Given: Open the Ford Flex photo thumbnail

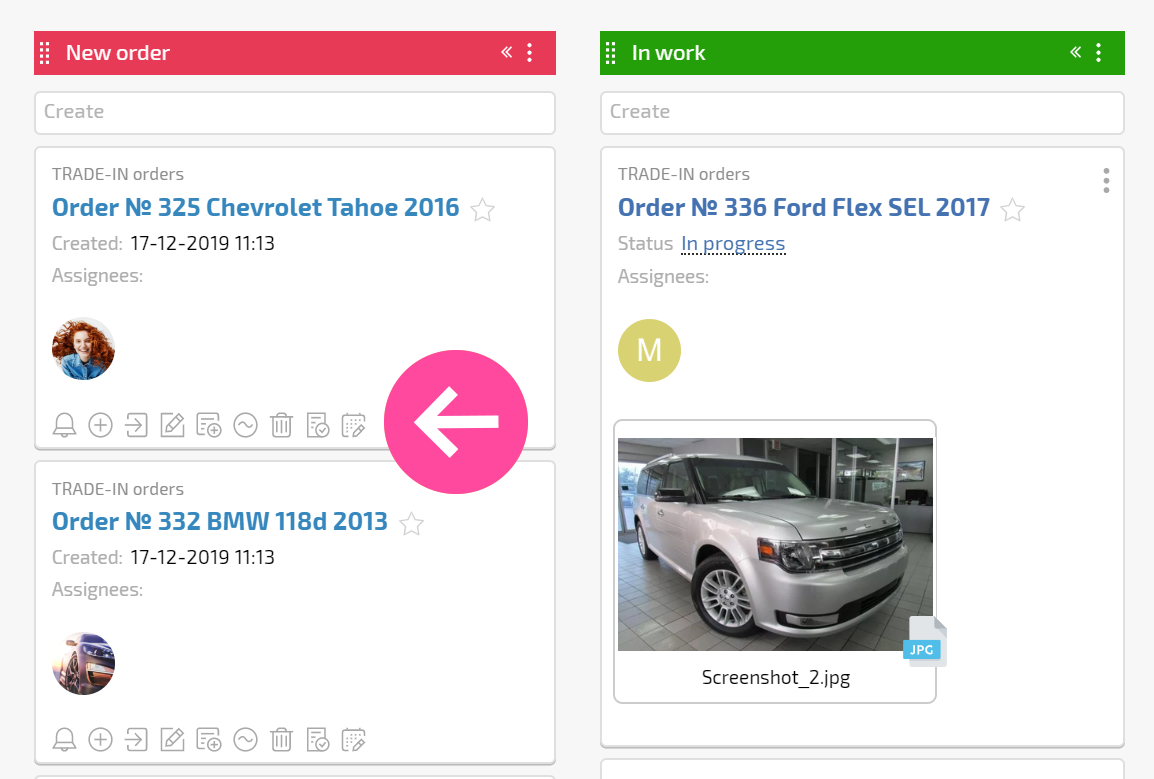Looking at the screenshot, I should 776,544.
